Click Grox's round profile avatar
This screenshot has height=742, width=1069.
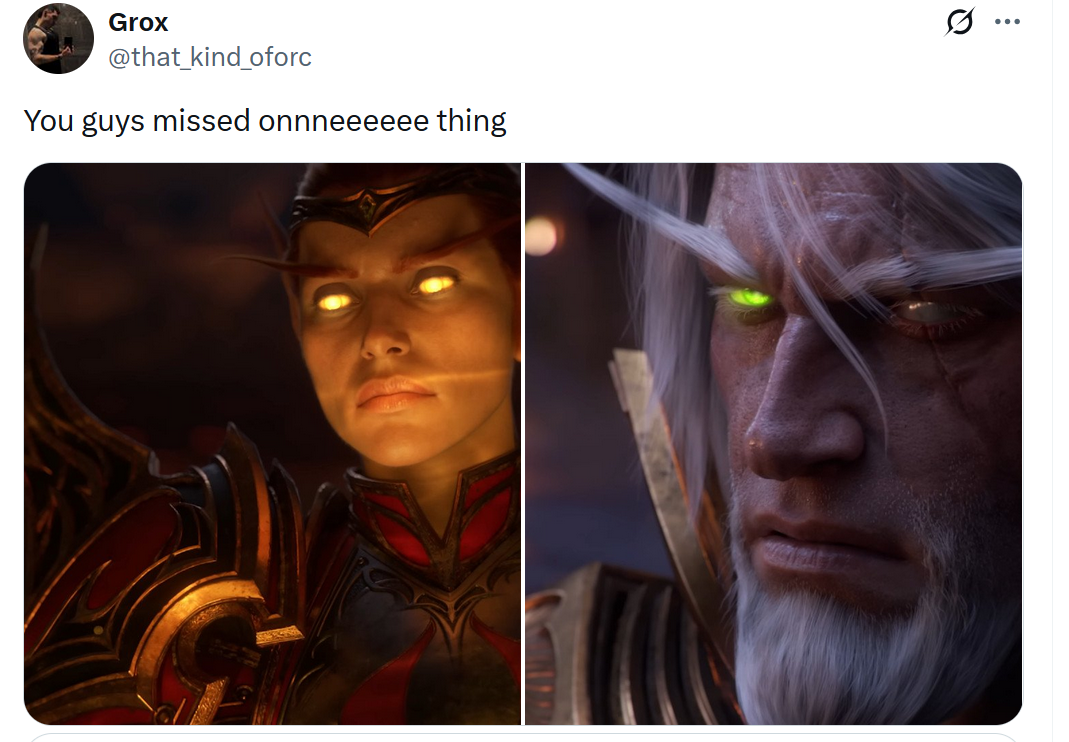59,38
